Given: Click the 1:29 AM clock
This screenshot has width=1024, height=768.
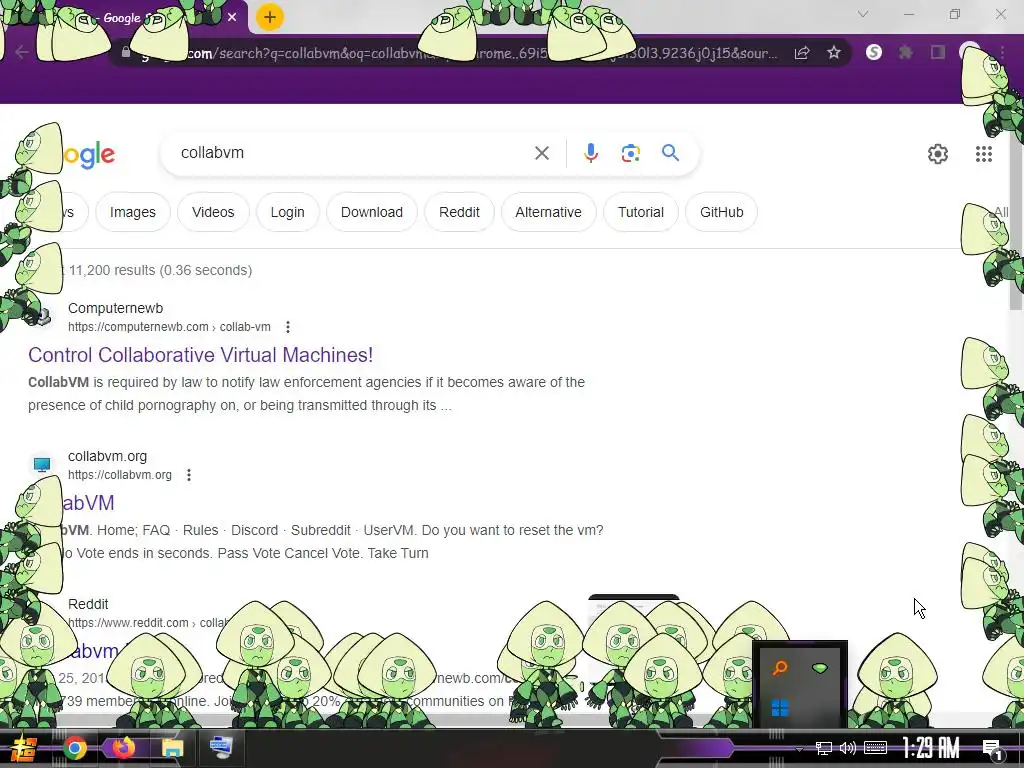Looking at the screenshot, I should pyautogui.click(x=931, y=748).
